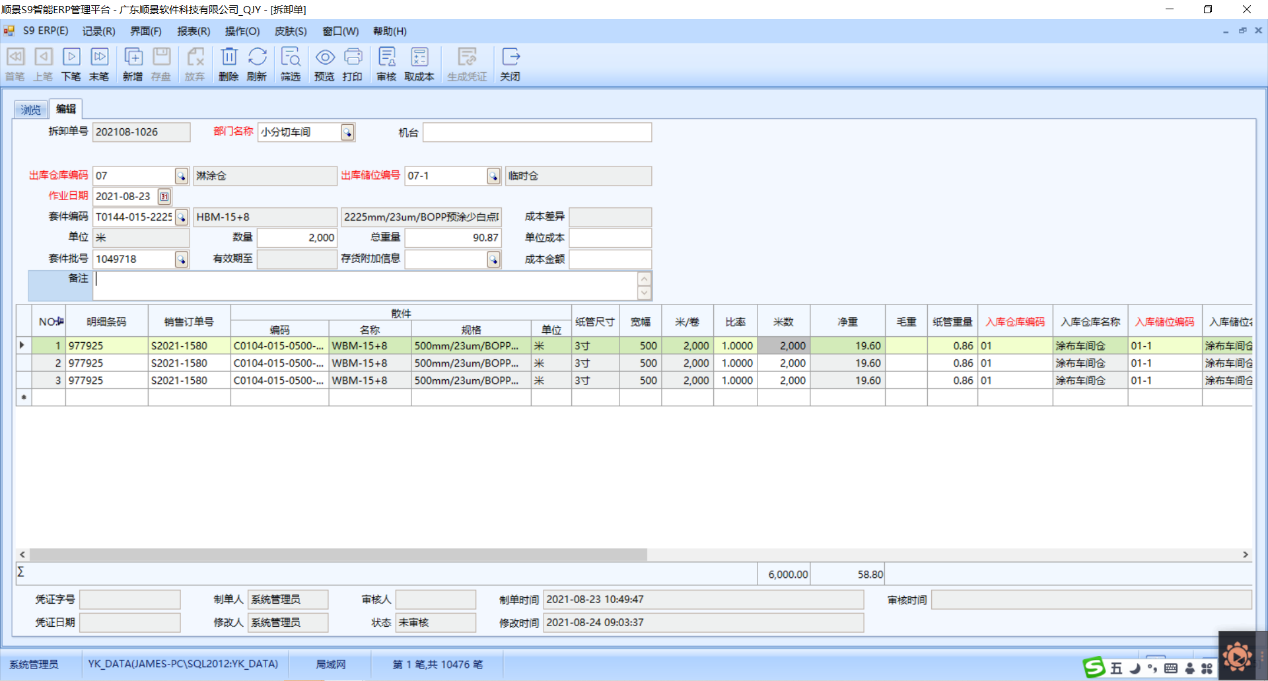Open the 出库储位编号 dropdown list
This screenshot has width=1268, height=681.
pos(493,176)
